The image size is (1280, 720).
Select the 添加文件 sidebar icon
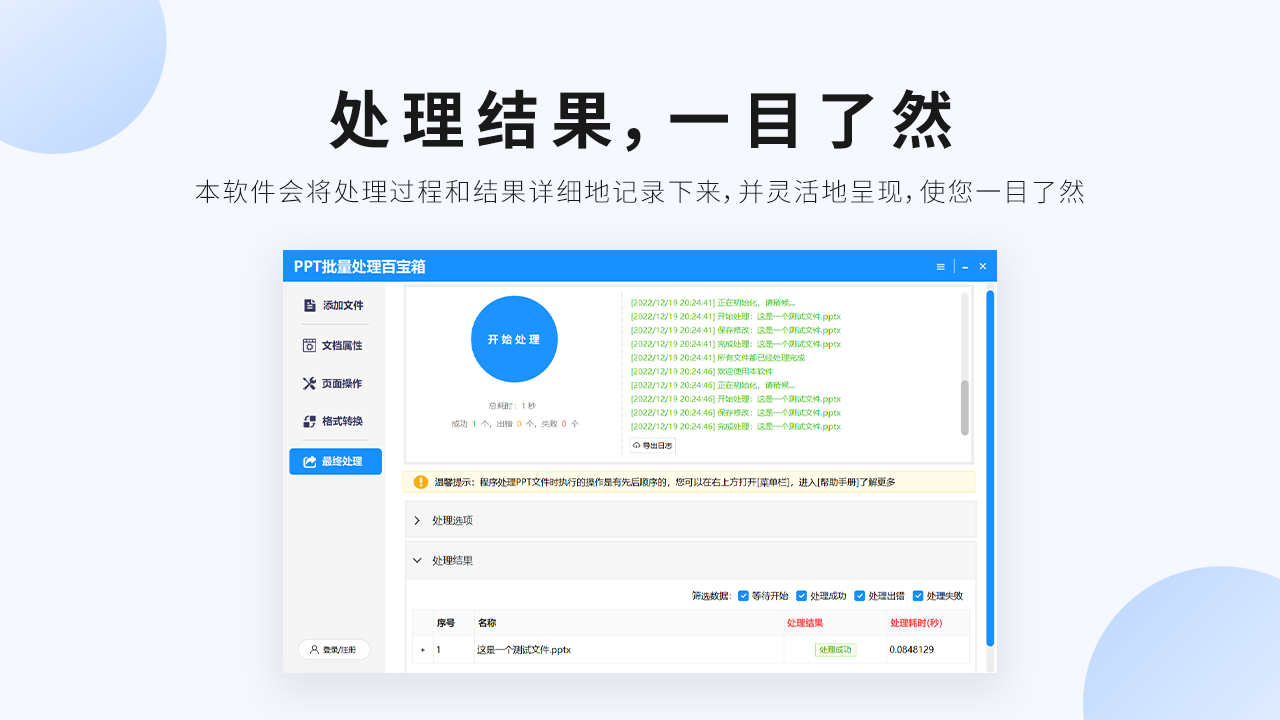[309, 305]
